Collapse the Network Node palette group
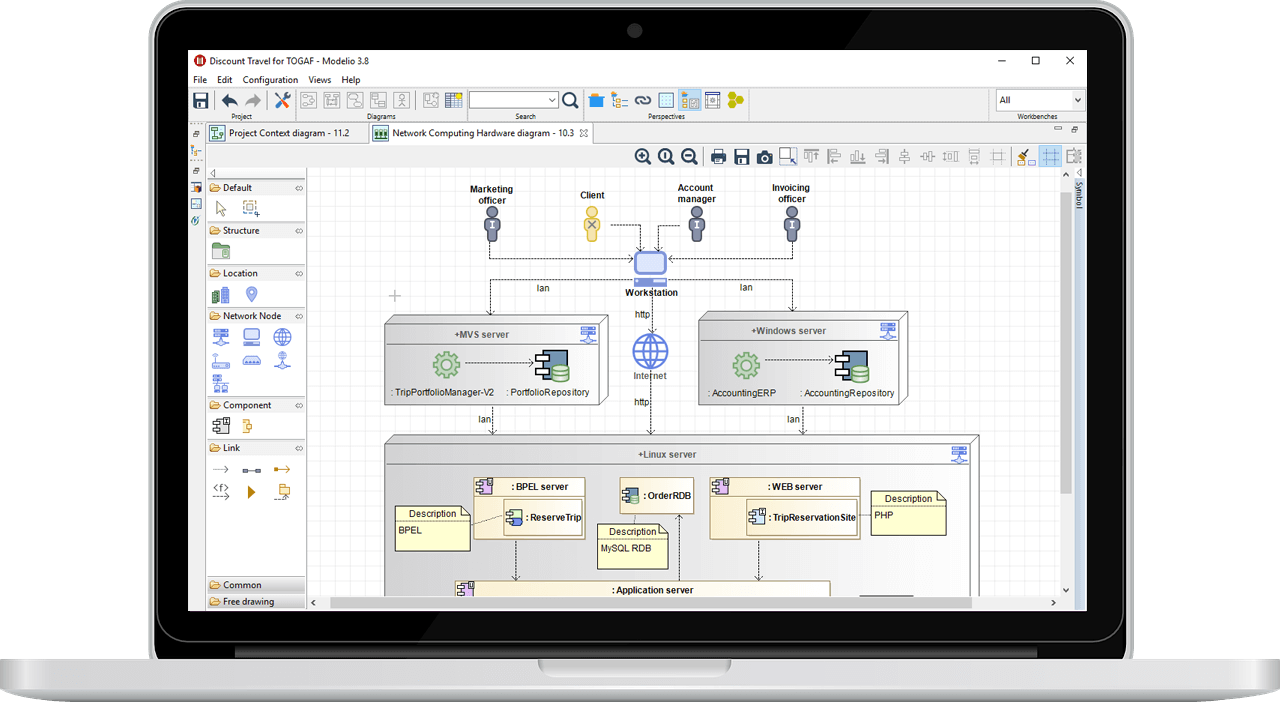Viewport: 1280px width, 702px height. [x=298, y=316]
